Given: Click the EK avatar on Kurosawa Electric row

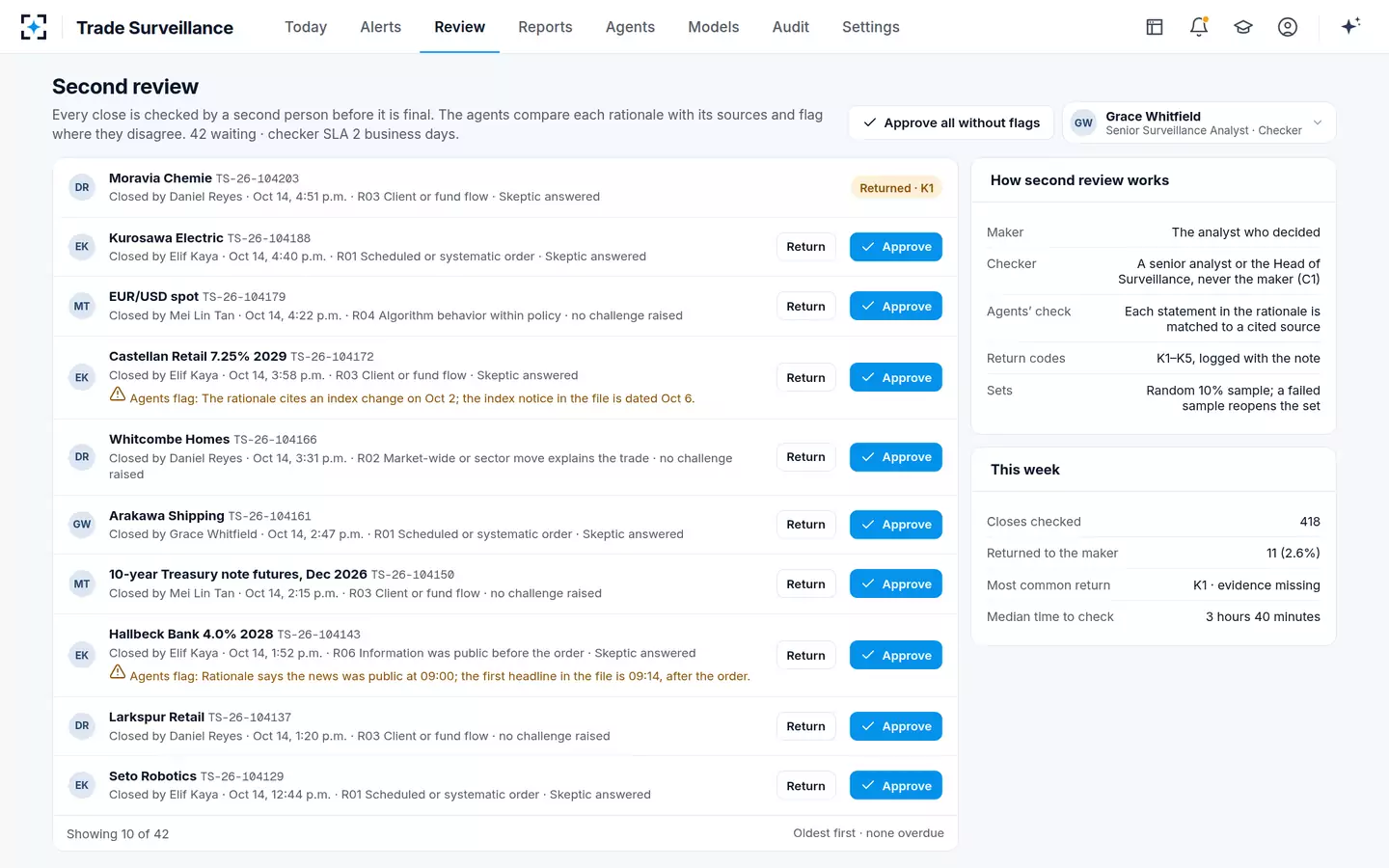Looking at the screenshot, I should 82,247.
